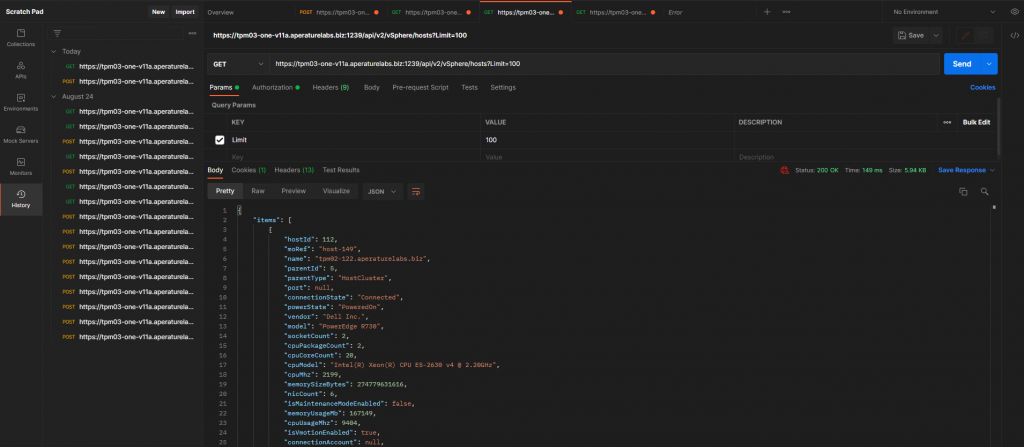The height and width of the screenshot is (447, 1024).
Task: Open the code snippet panel icon
Action: (x=1014, y=35)
